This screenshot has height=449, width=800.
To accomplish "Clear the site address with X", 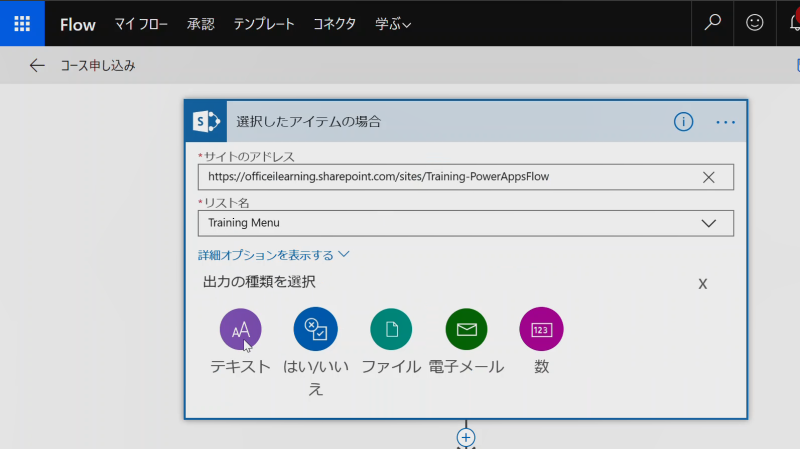I will pos(708,177).
